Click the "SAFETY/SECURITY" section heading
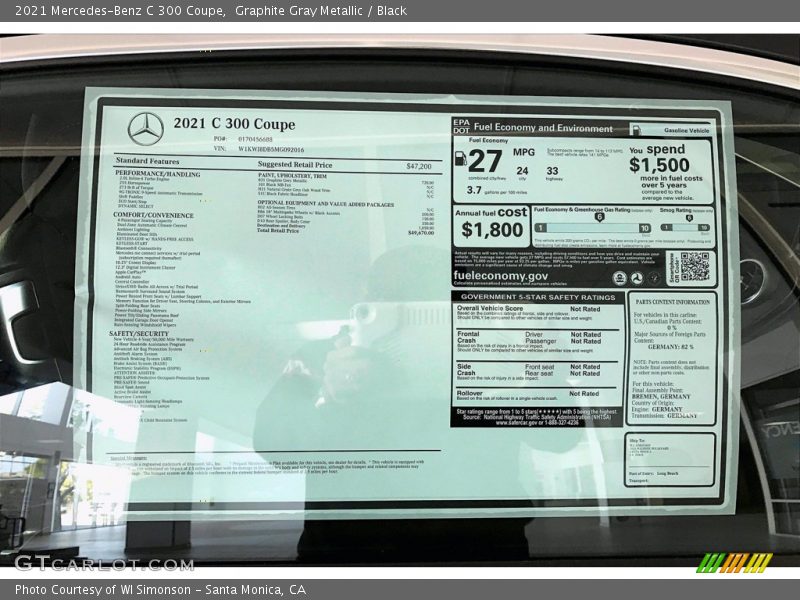800x600 pixels. [x=138, y=333]
